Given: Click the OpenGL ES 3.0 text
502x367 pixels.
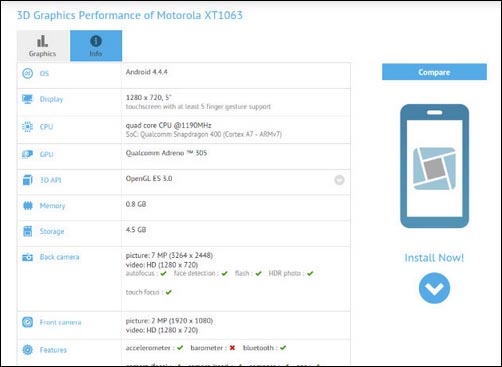Looking at the screenshot, I should click(x=149, y=178).
